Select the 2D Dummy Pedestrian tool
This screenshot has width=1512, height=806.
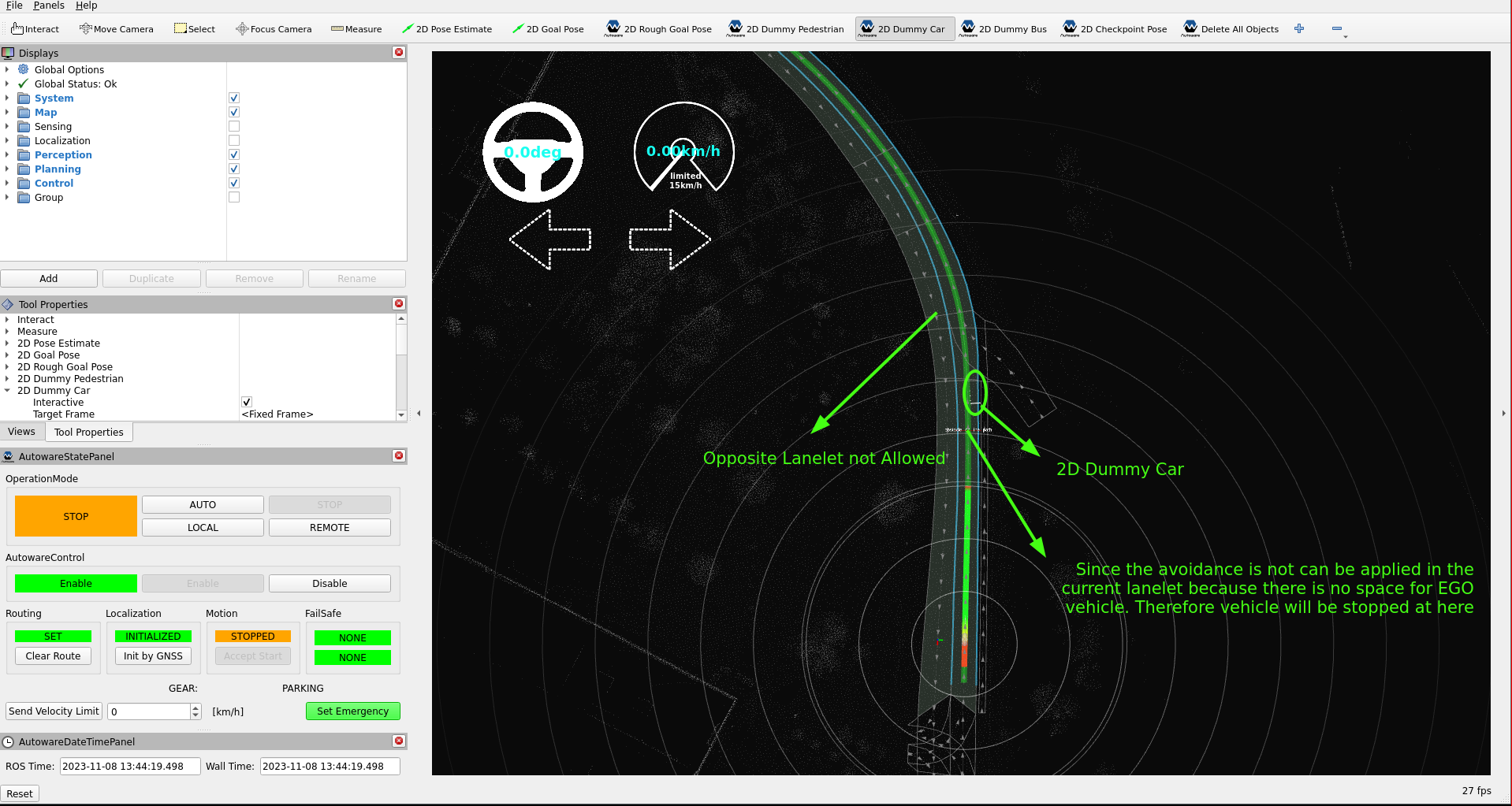pyautogui.click(x=786, y=29)
